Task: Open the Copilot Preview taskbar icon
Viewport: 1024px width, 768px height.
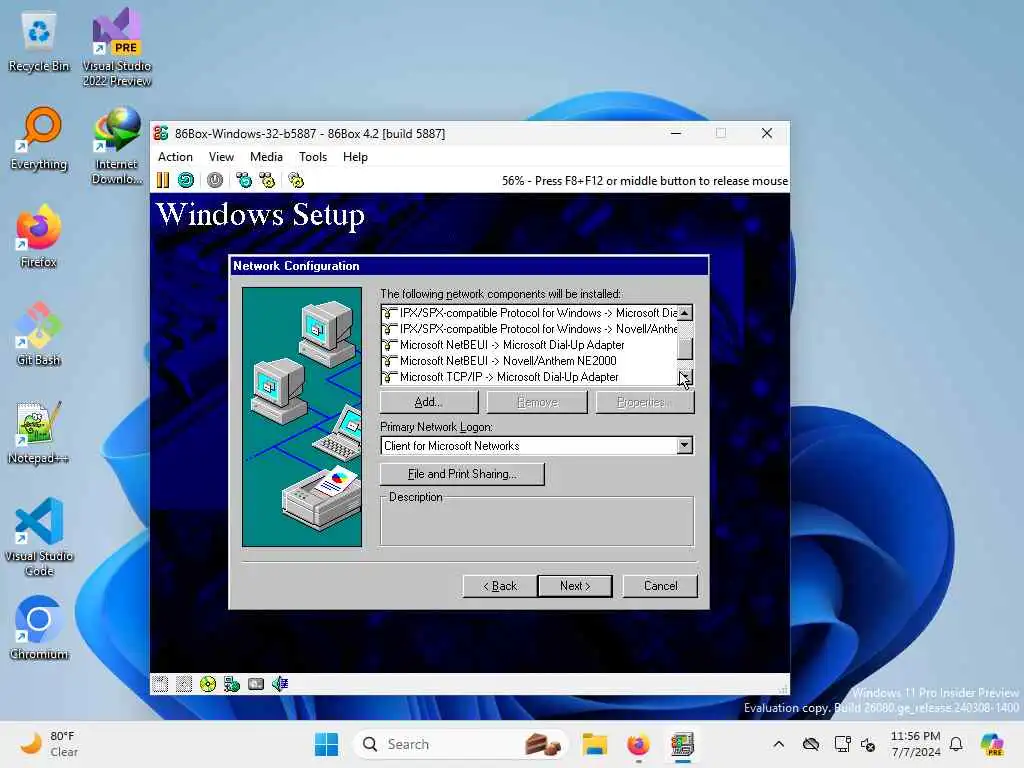Action: point(992,744)
